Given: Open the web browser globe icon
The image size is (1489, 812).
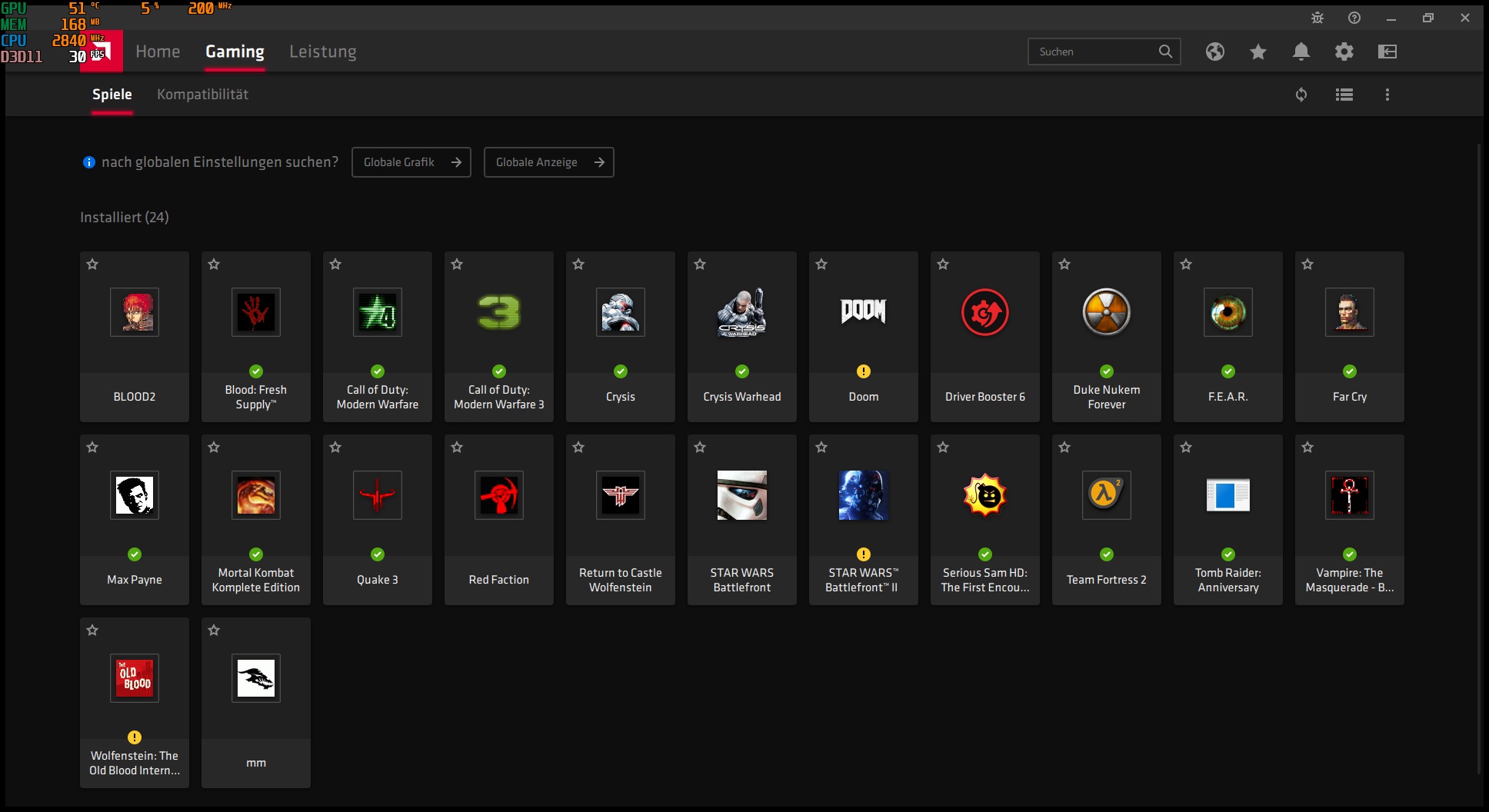Looking at the screenshot, I should tap(1215, 52).
